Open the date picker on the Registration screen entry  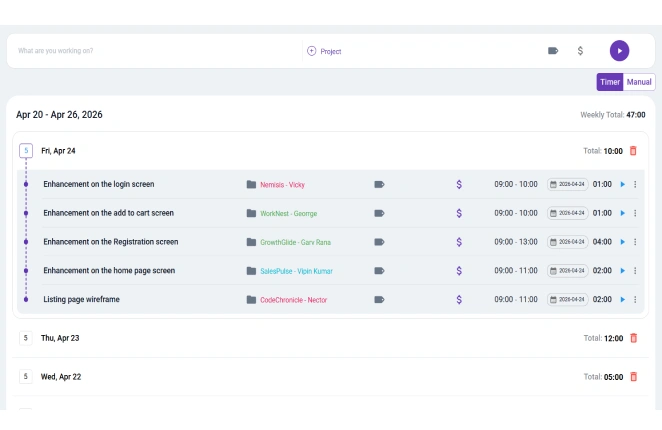567,242
